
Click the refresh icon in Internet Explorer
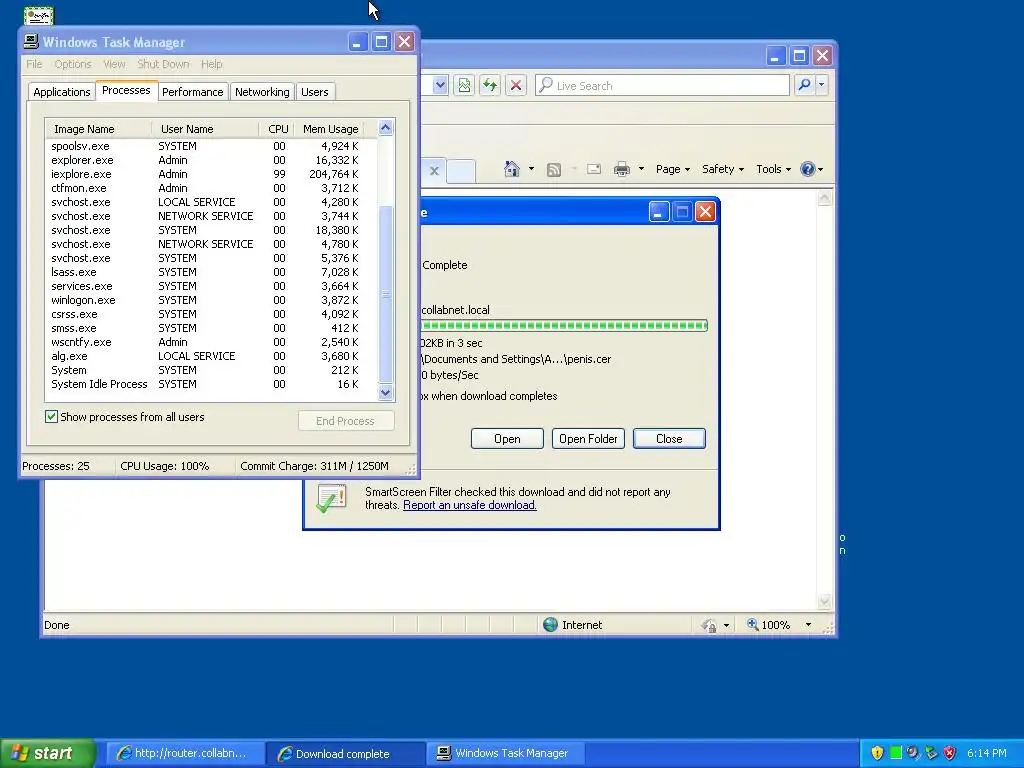[490, 85]
